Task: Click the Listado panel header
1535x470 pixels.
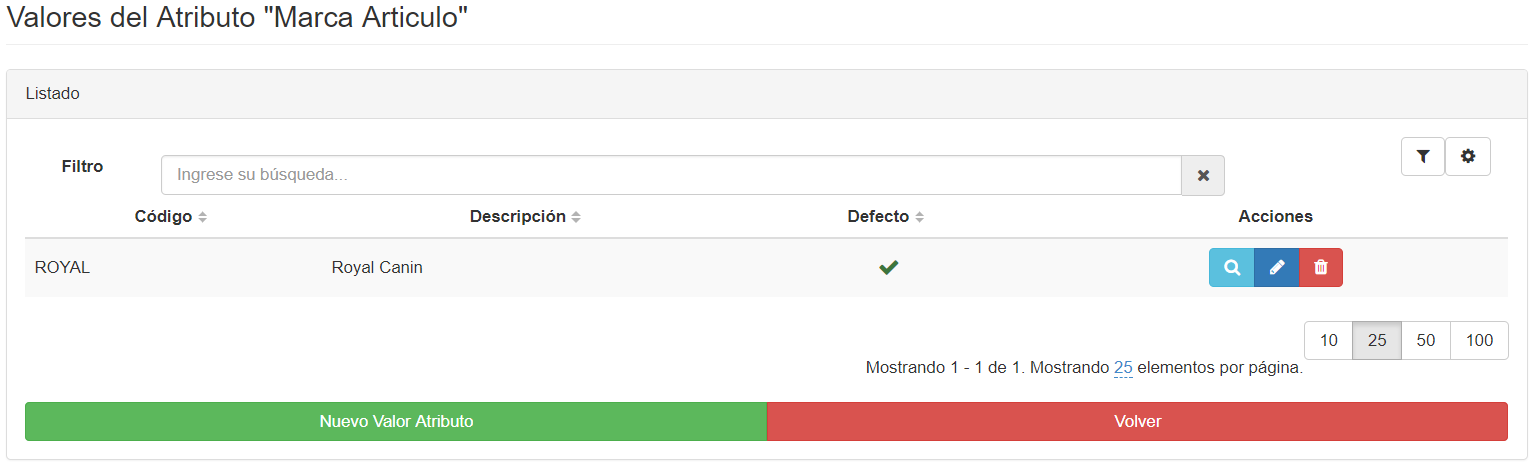Action: (x=767, y=94)
